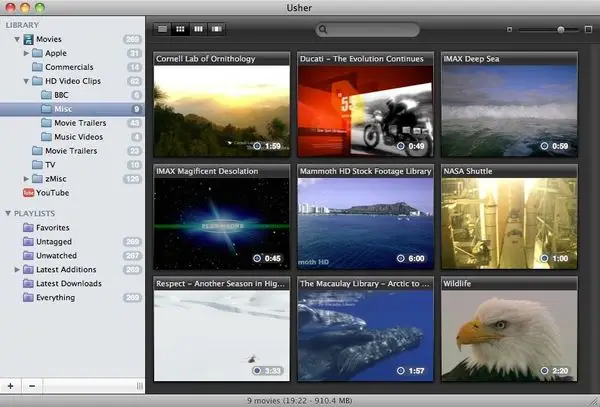Click the 'Ducati – The Evolution Continues' title
Image resolution: width=600 pixels, height=407 pixels.
362,59
